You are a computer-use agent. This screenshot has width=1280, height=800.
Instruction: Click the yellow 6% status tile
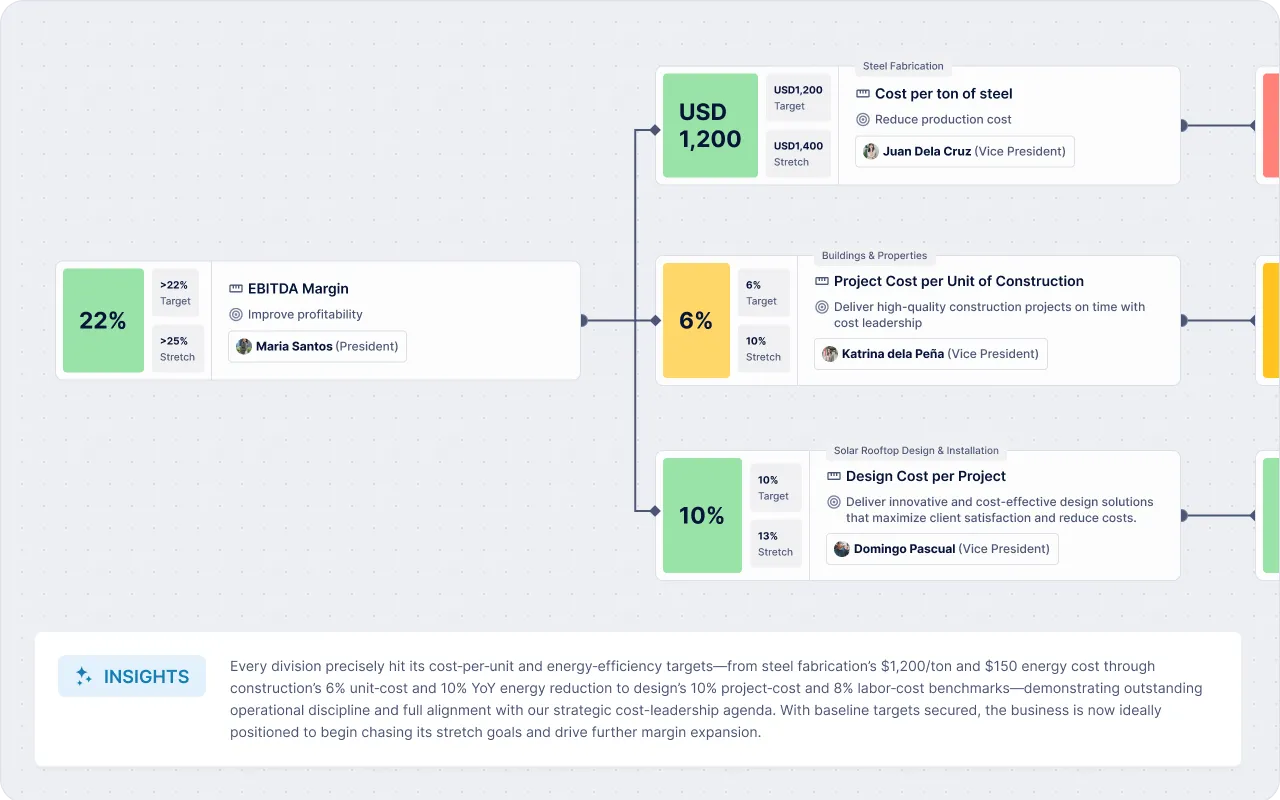pyautogui.click(x=696, y=321)
